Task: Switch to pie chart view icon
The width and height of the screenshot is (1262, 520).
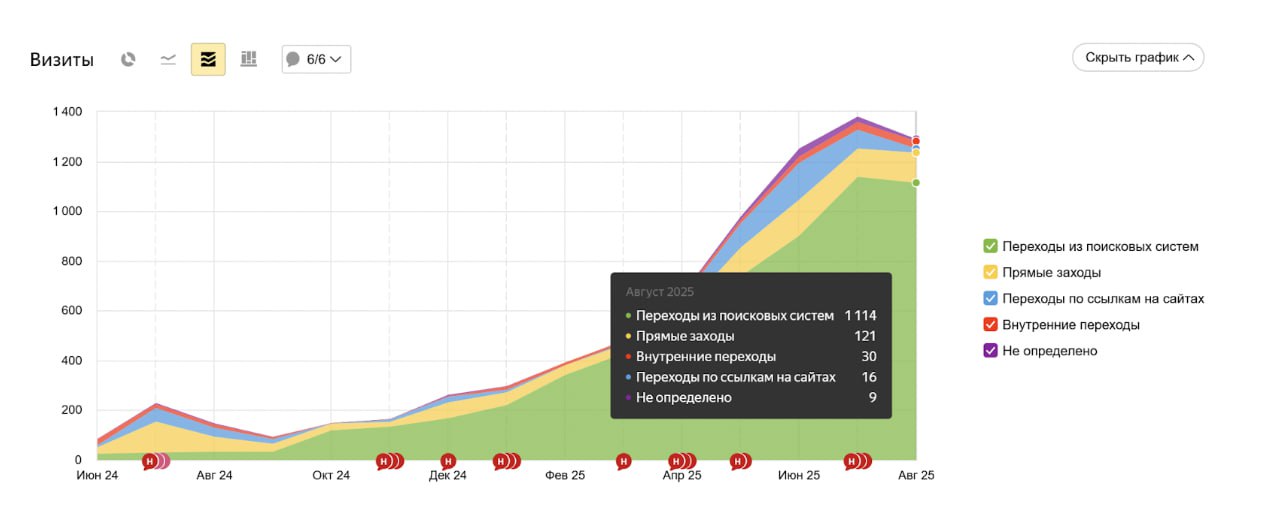Action: 128,59
